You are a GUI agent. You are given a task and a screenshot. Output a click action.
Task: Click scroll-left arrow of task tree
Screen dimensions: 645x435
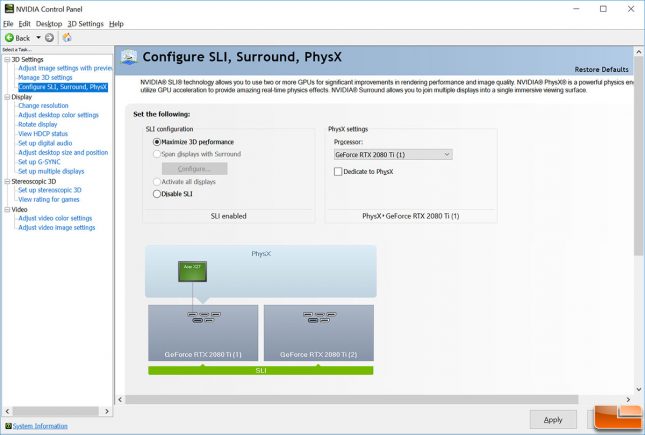7,411
